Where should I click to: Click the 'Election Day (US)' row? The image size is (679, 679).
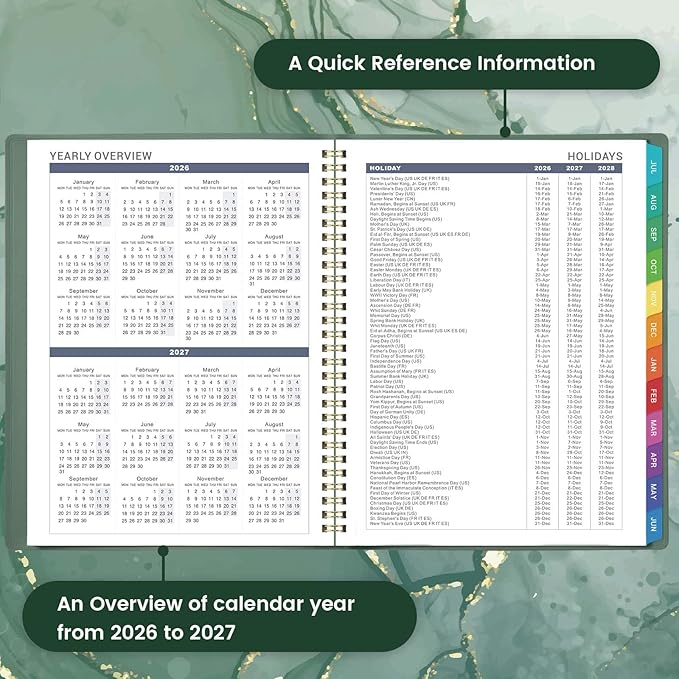[494, 447]
